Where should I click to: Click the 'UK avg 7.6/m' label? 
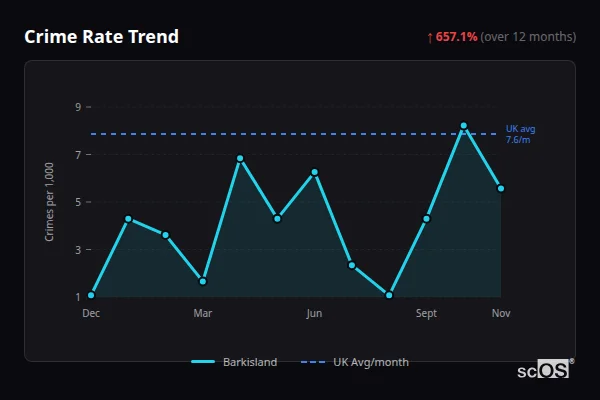520,134
